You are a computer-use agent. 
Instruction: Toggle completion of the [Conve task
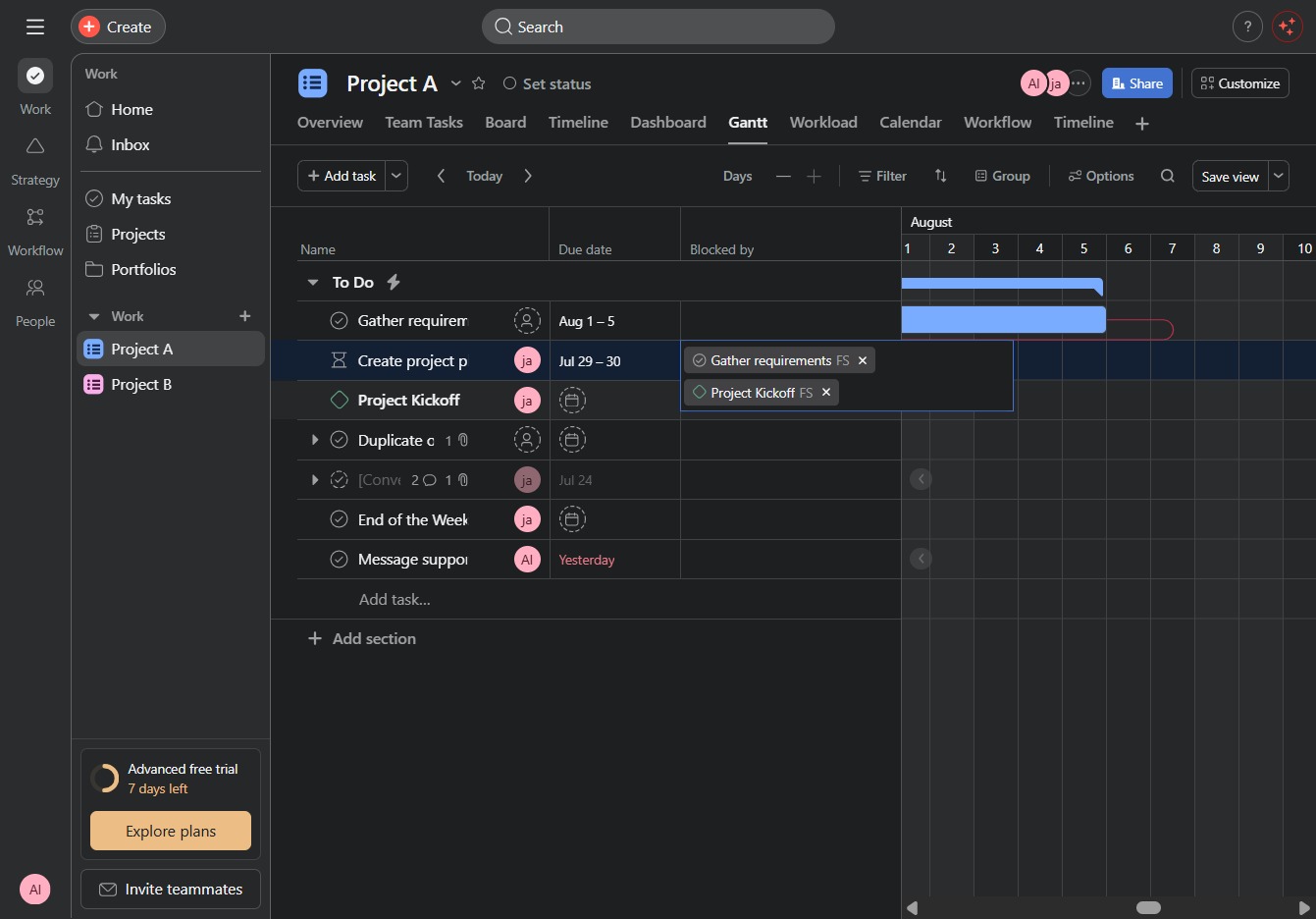340,480
